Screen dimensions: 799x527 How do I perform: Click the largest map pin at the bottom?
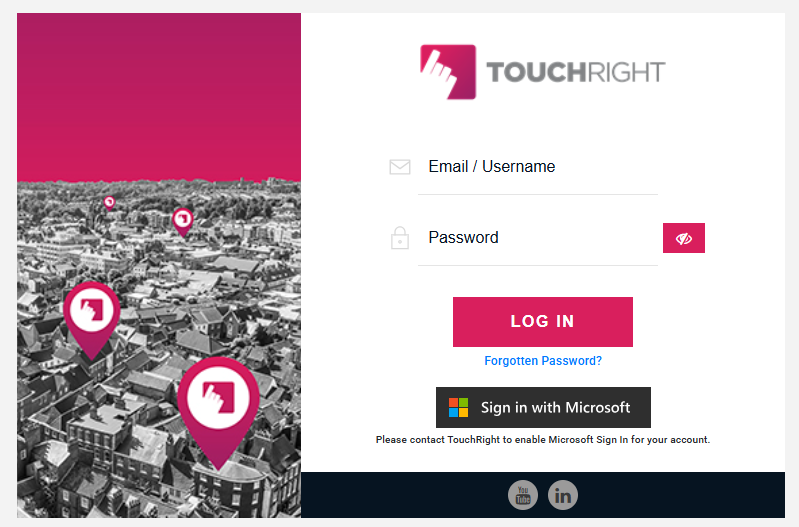click(x=218, y=400)
